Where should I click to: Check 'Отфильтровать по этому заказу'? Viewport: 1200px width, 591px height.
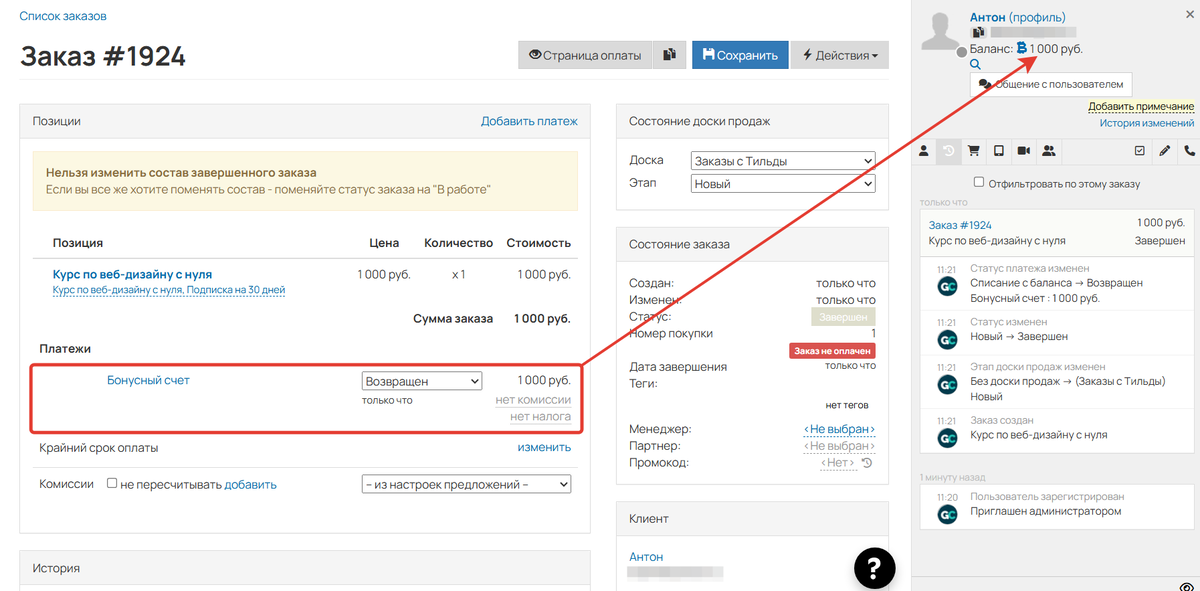click(x=979, y=183)
